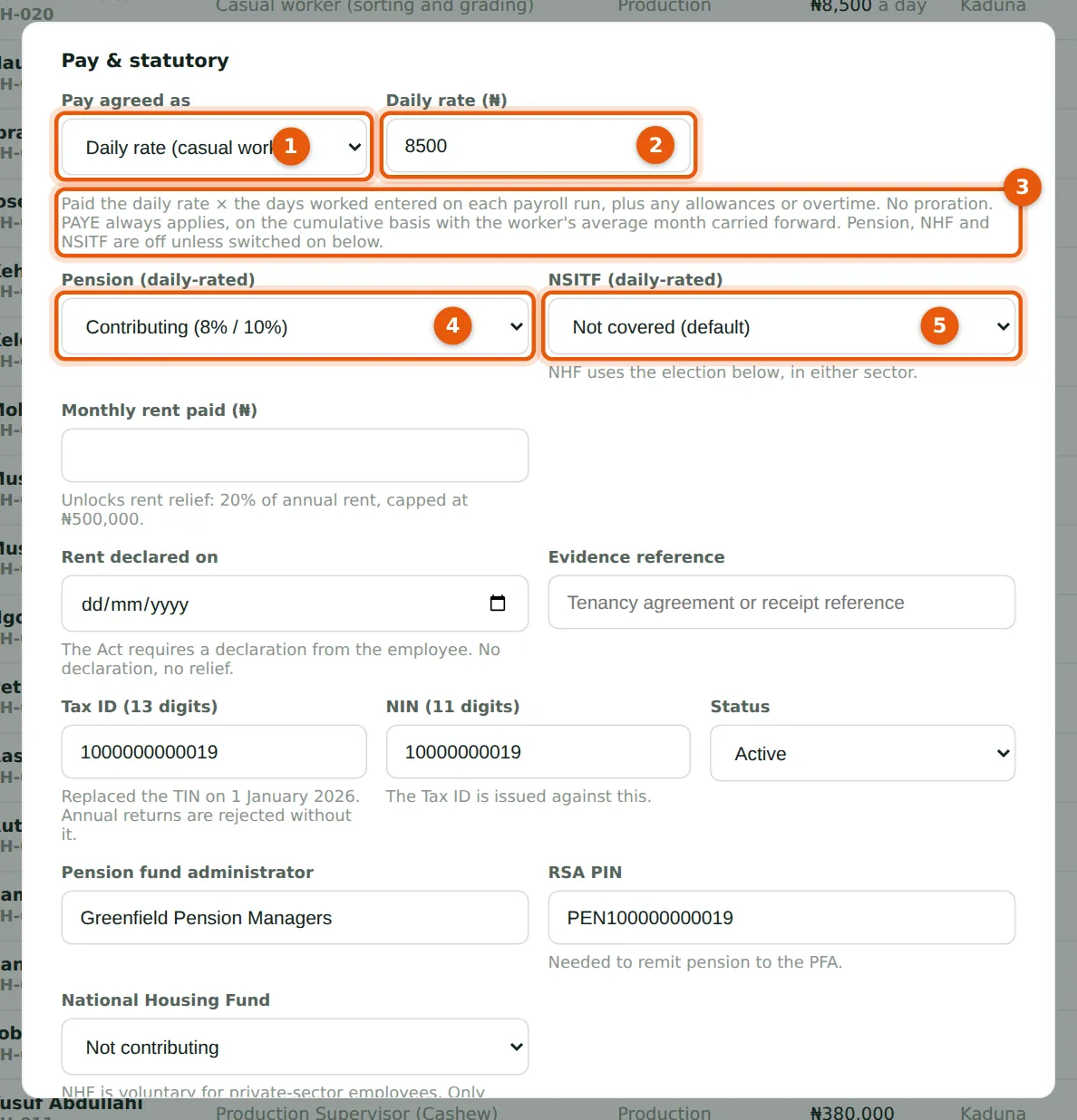Click the Daily rate input field
Screen dimensions: 1077x1120
538,146
